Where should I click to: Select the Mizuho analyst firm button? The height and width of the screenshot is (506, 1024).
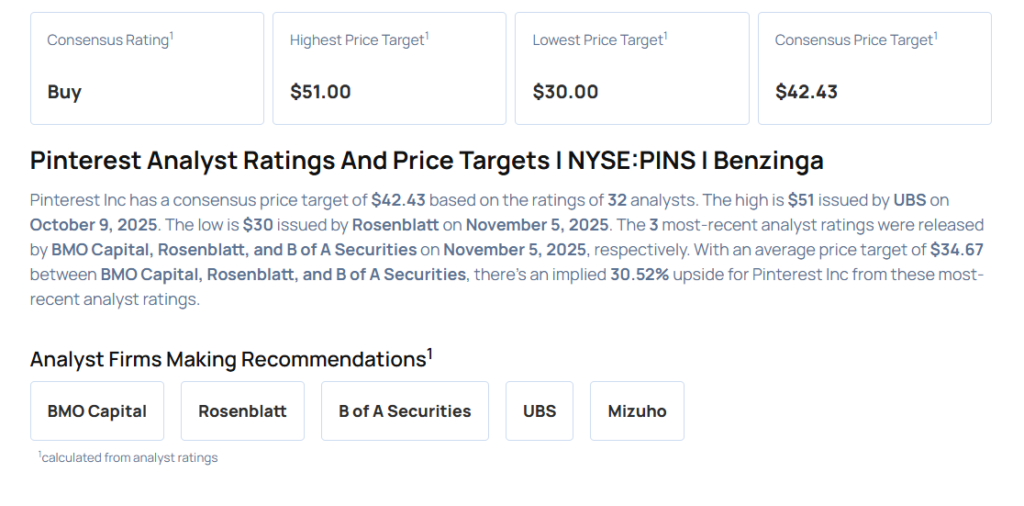pos(636,411)
